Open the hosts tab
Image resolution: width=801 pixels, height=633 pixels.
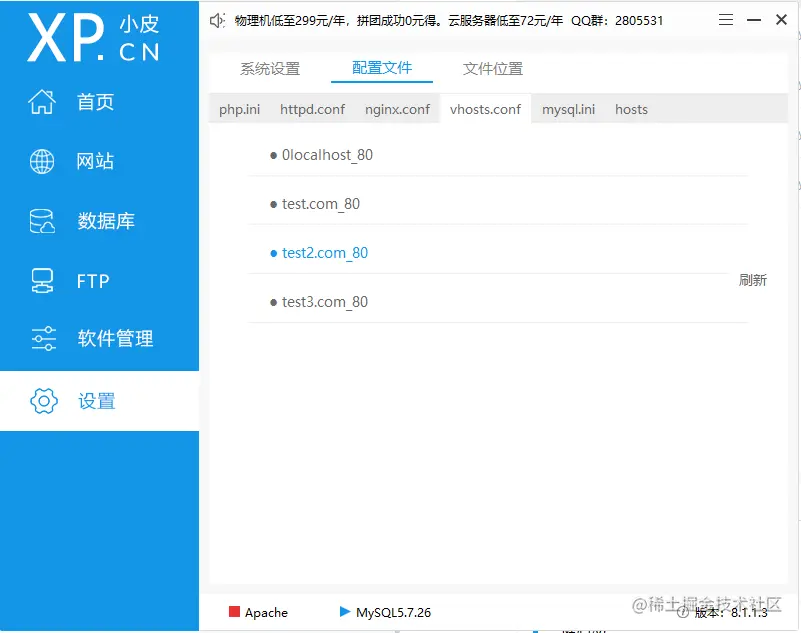point(631,109)
